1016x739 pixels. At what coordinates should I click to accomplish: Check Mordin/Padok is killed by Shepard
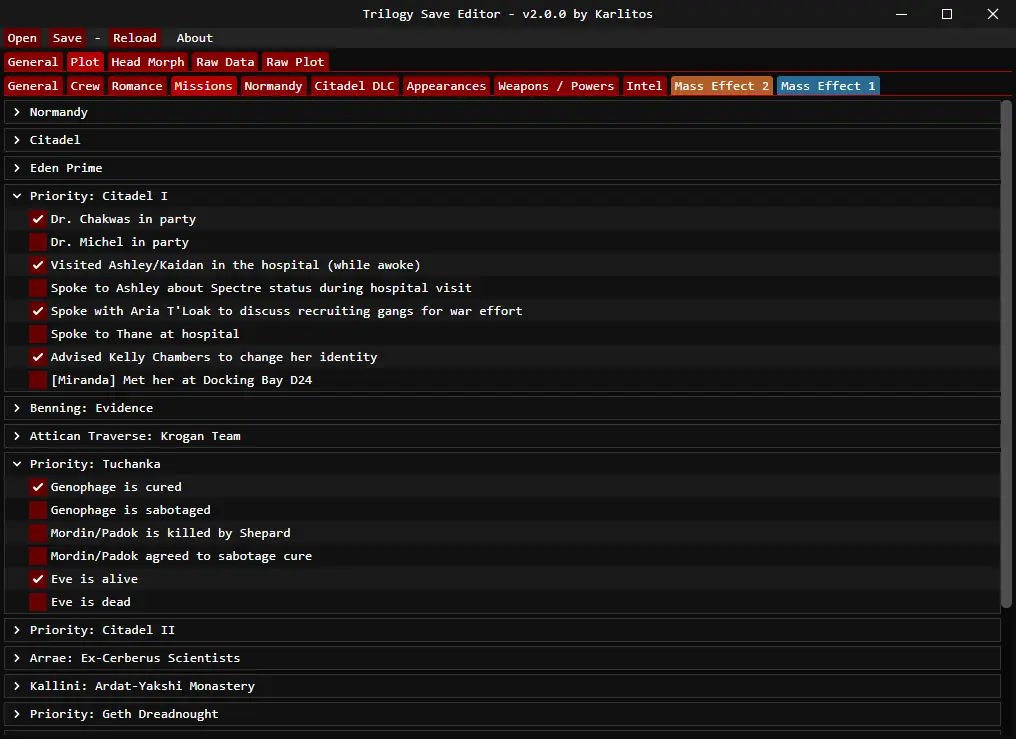point(38,533)
